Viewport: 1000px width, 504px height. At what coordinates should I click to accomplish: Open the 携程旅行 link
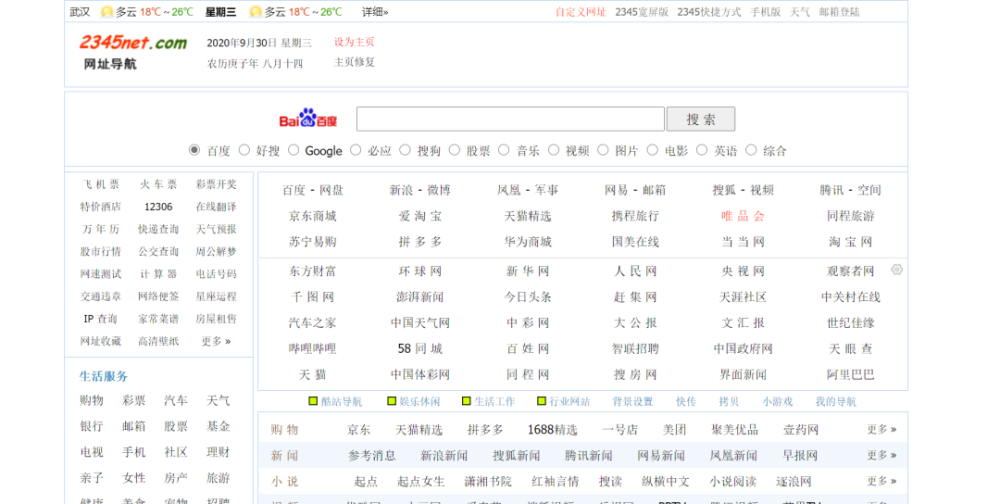pos(635,216)
